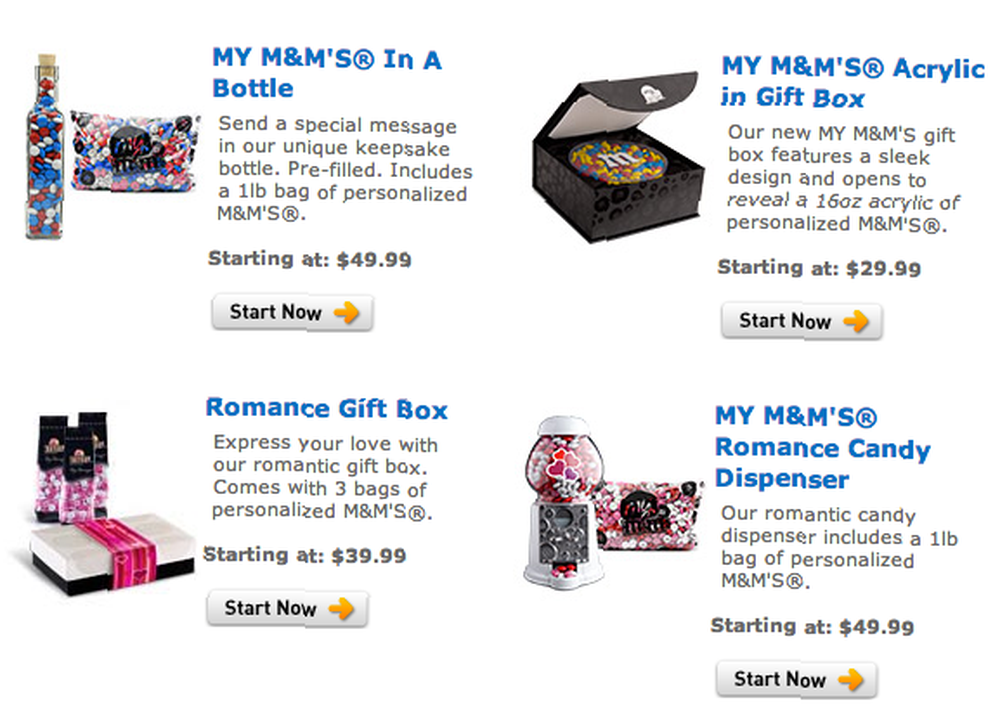Start Now for Romance Gift Box

click(287, 609)
